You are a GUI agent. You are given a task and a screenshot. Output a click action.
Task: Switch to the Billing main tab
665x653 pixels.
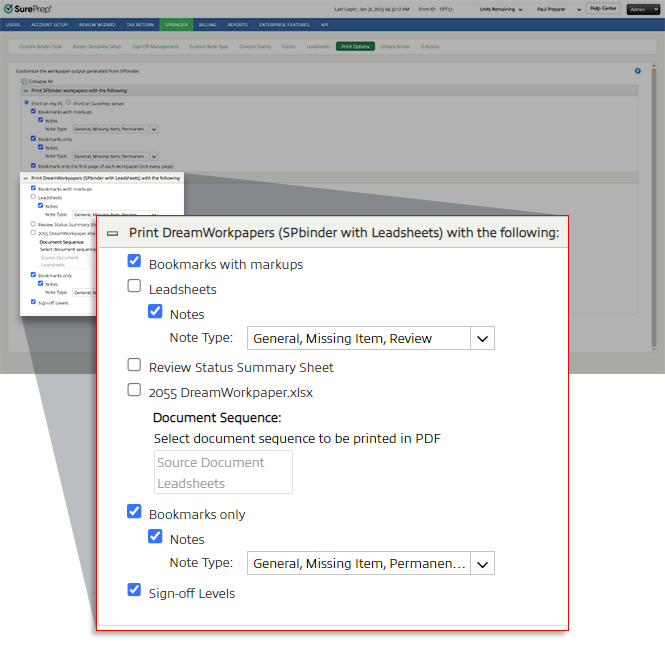pos(206,23)
